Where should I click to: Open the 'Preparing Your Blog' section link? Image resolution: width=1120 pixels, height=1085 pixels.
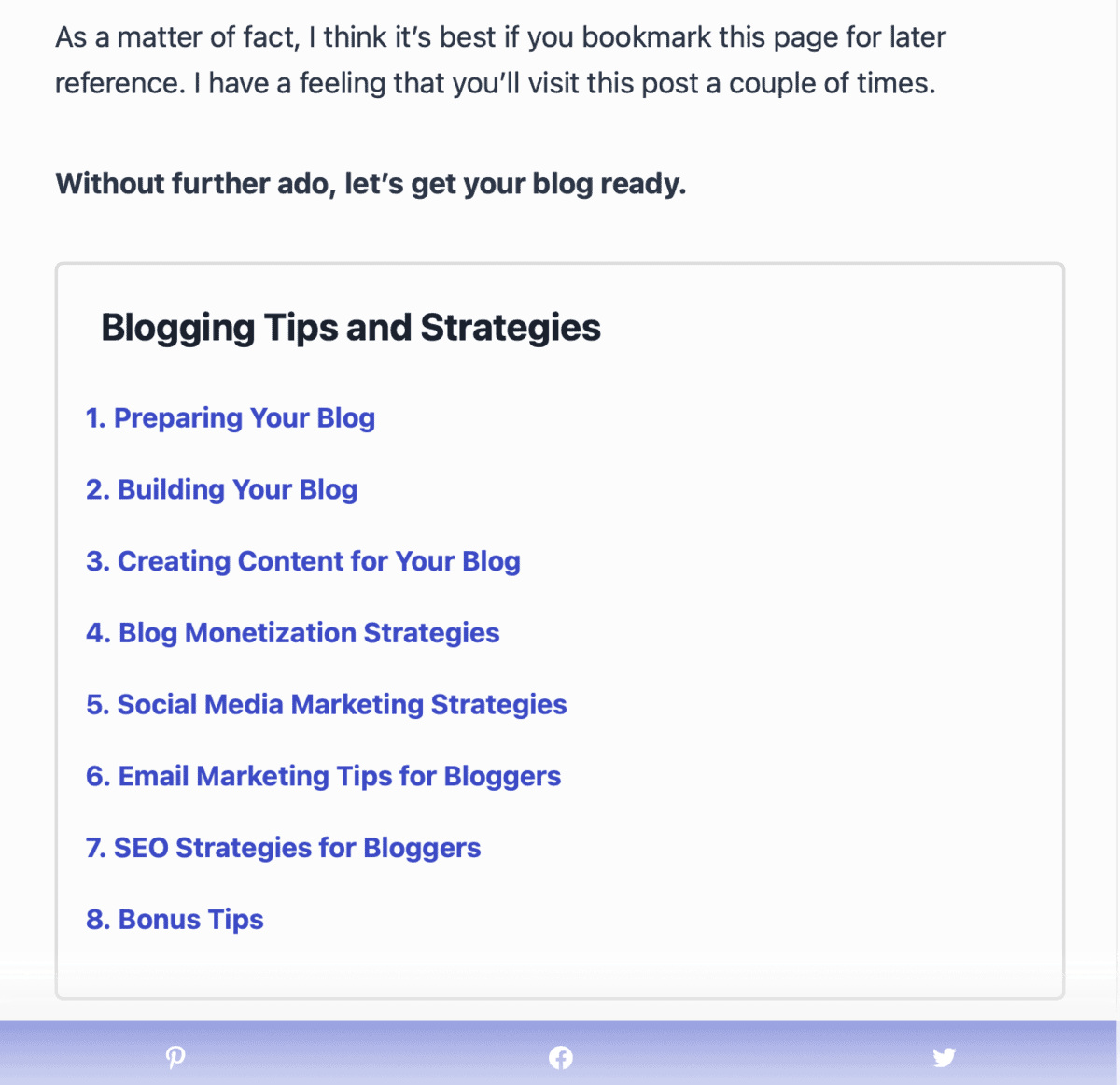point(231,418)
